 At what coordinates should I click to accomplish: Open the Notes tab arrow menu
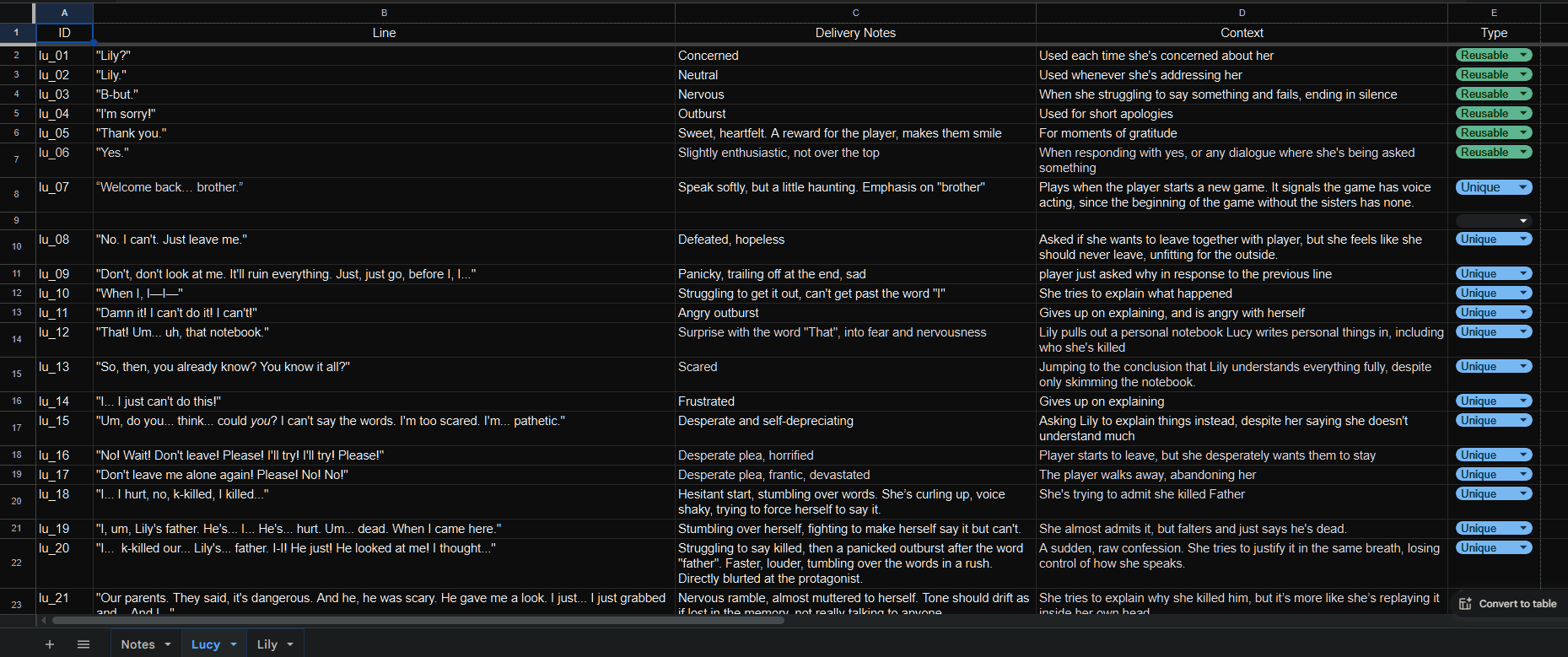(168, 644)
